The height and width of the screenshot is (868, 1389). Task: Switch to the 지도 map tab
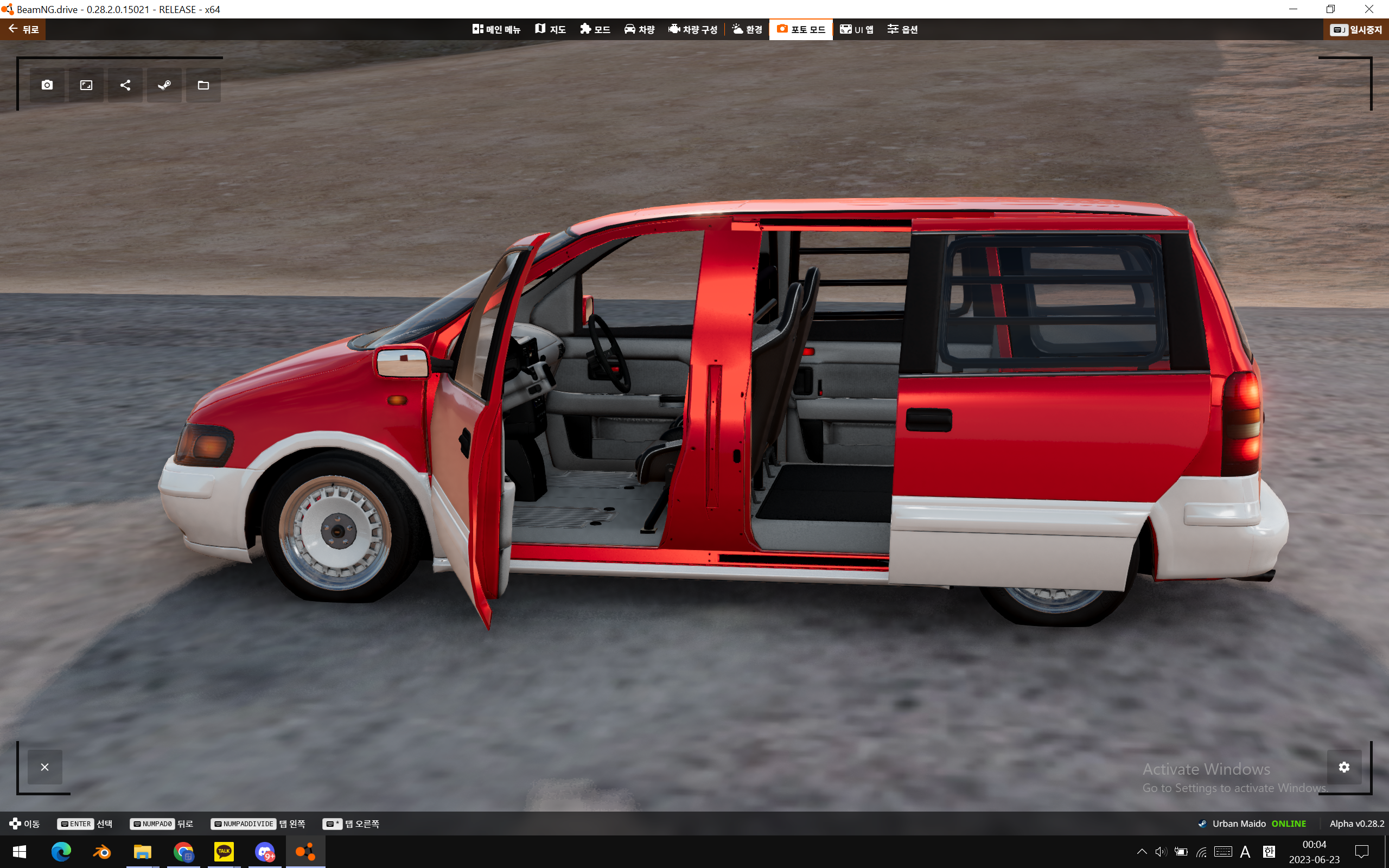550,29
